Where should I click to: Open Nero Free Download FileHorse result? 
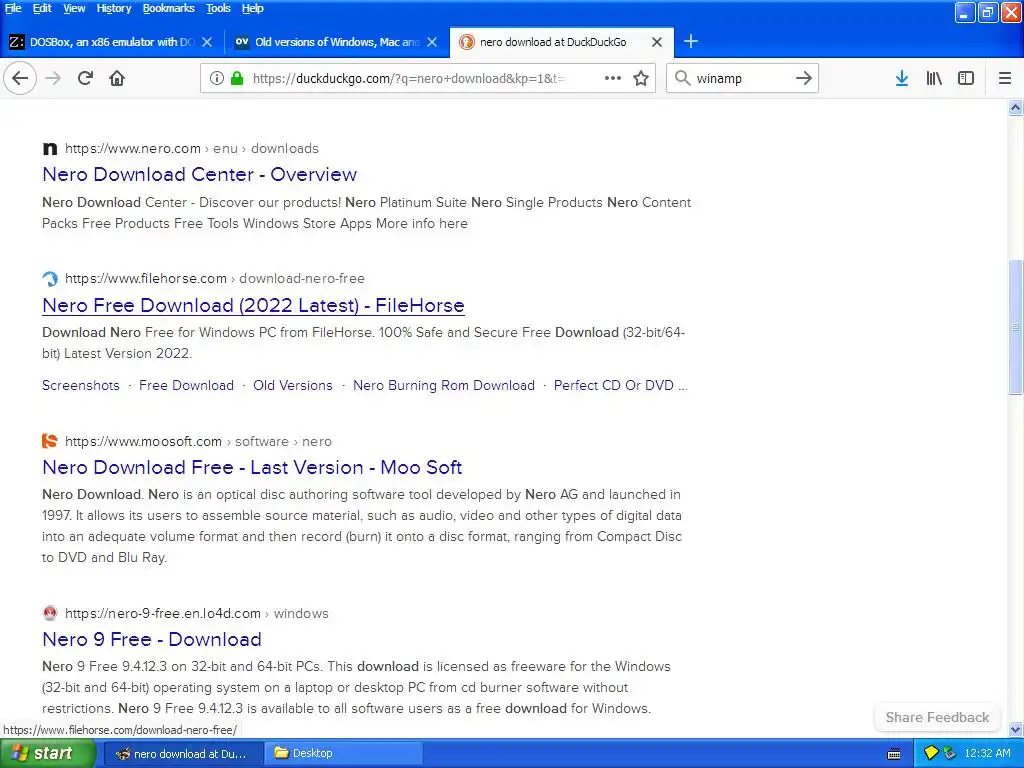(253, 305)
